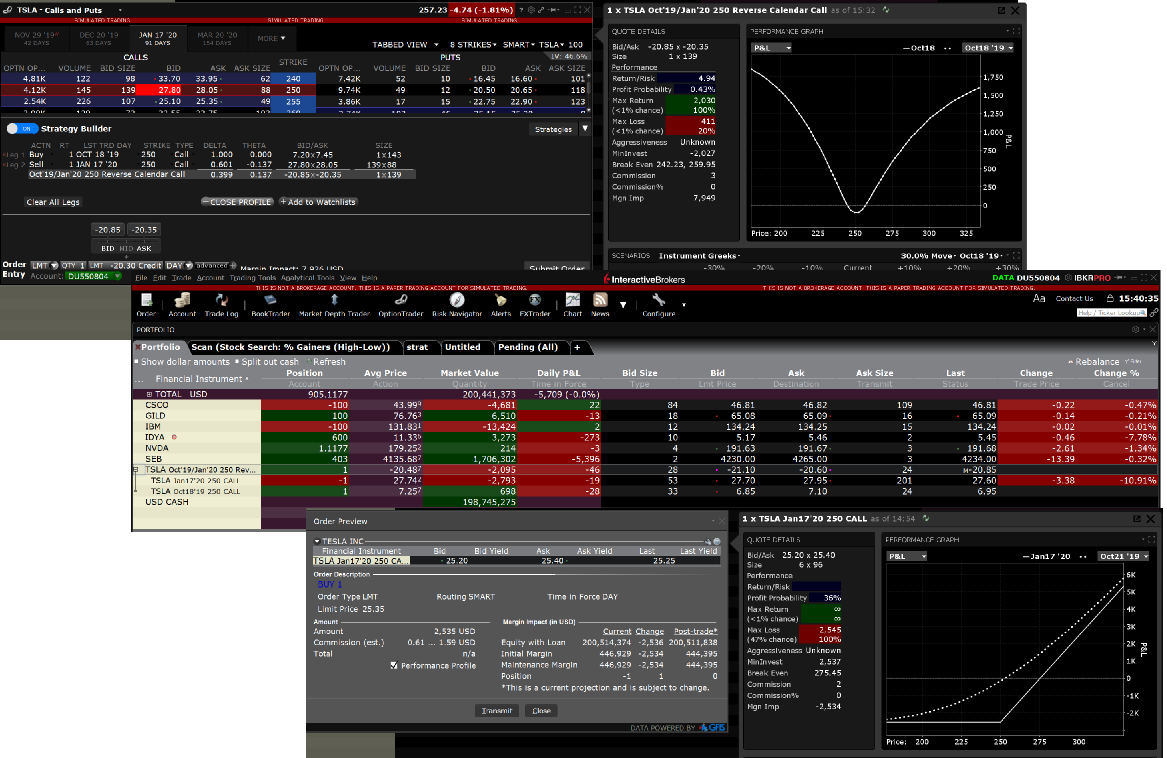The height and width of the screenshot is (758, 1167).
Task: Open the SMART exchange dropdown
Action: 518,45
